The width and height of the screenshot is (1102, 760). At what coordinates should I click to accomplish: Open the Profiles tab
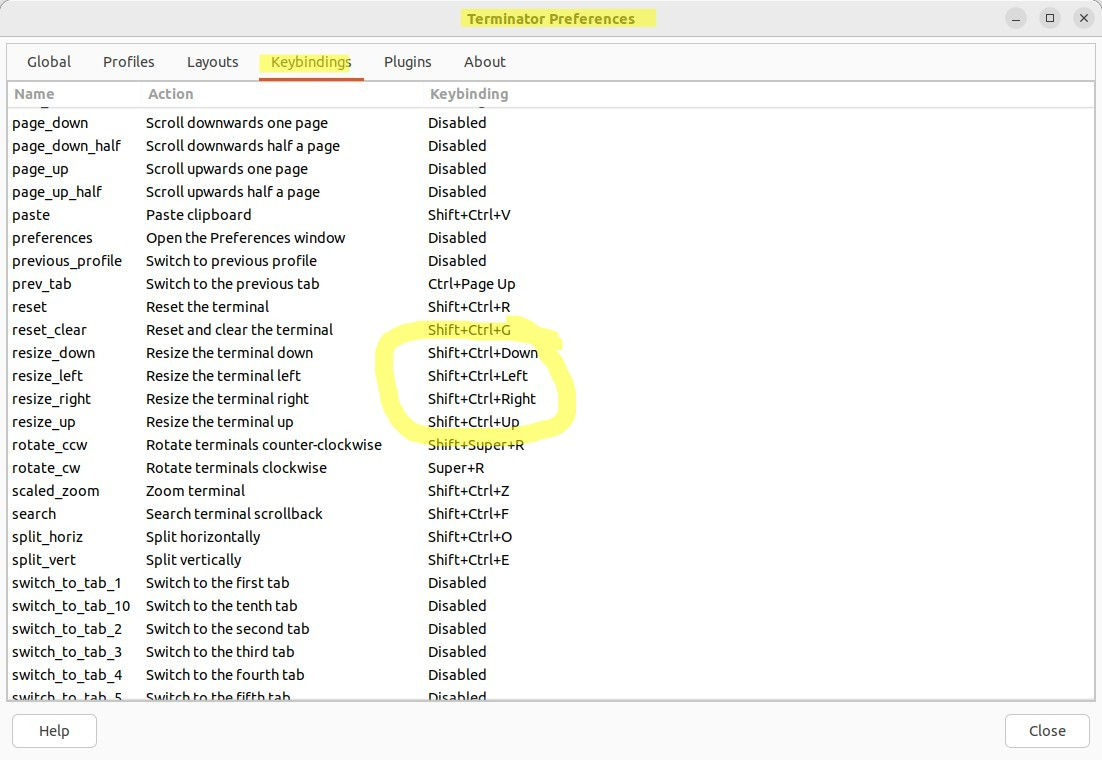point(128,62)
